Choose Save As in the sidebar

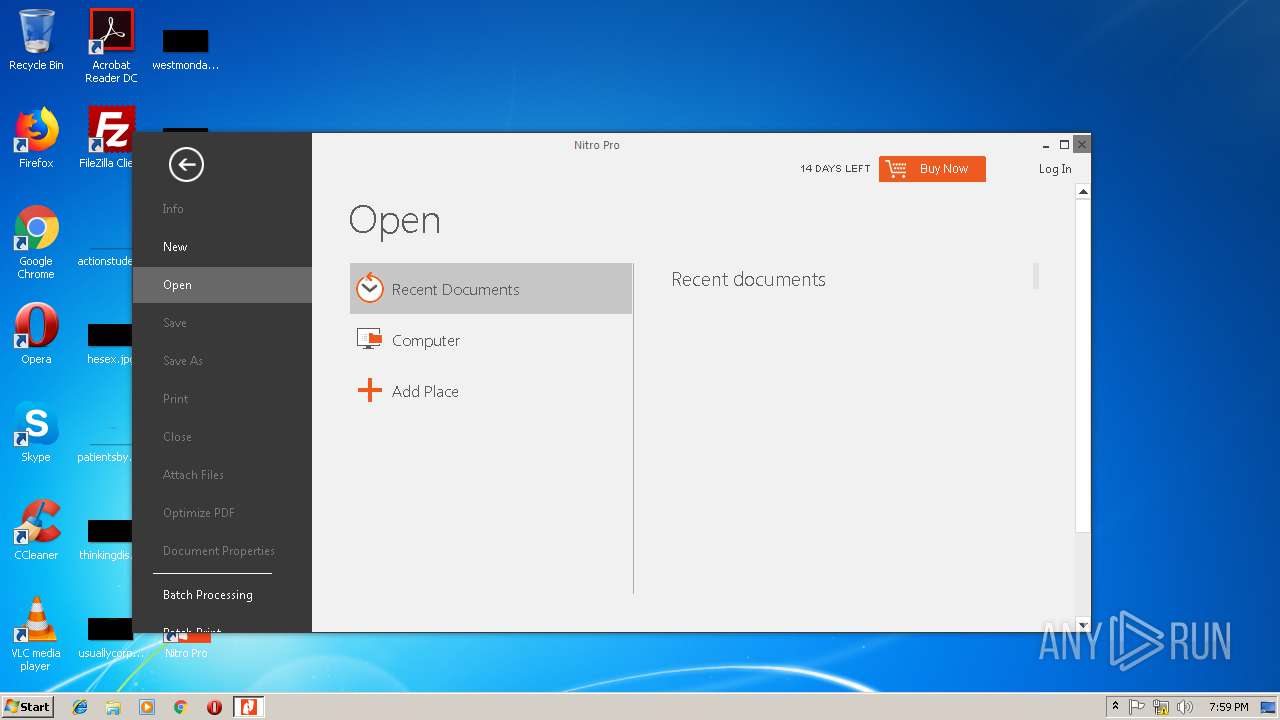(183, 361)
